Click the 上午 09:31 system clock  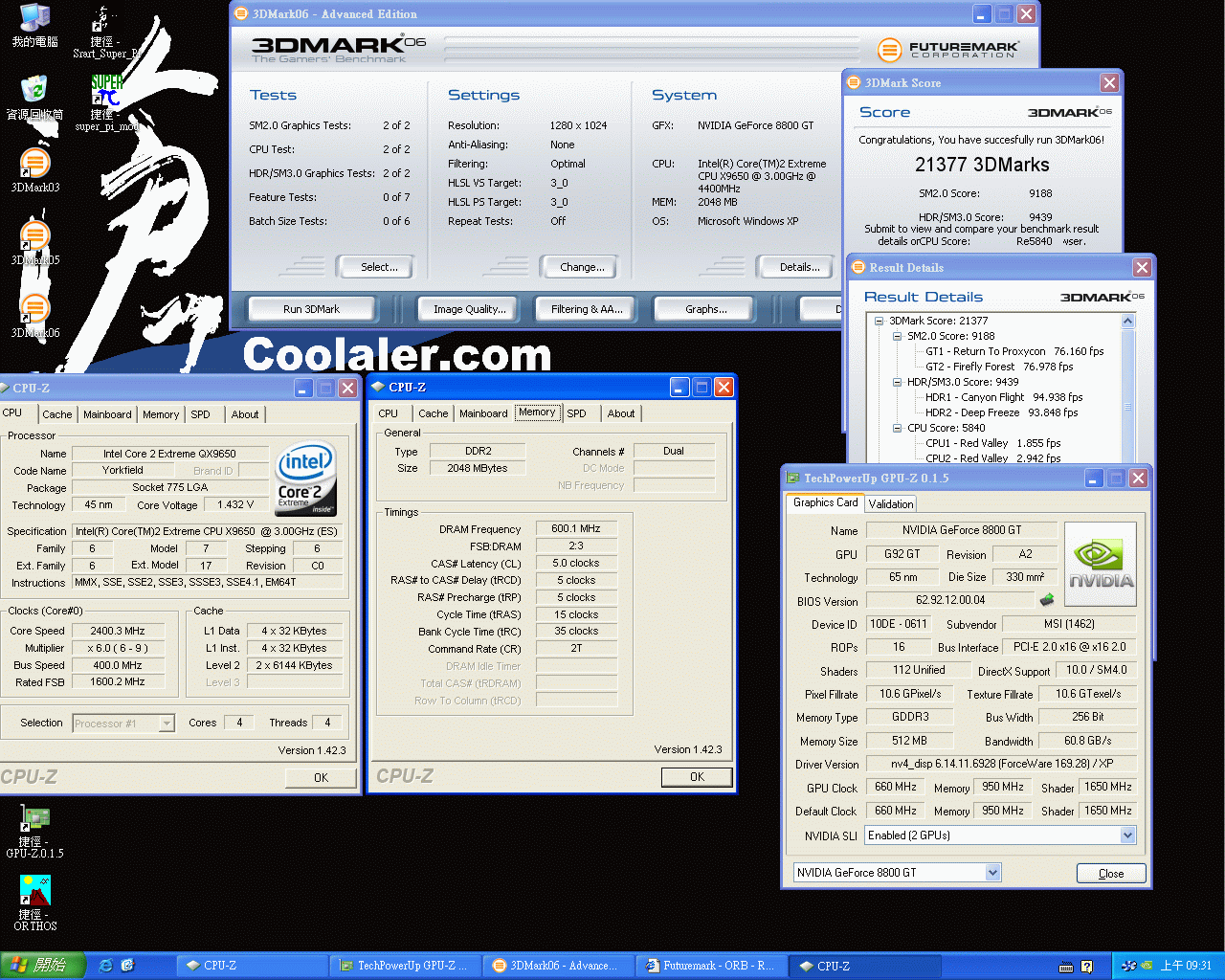[x=1187, y=966]
